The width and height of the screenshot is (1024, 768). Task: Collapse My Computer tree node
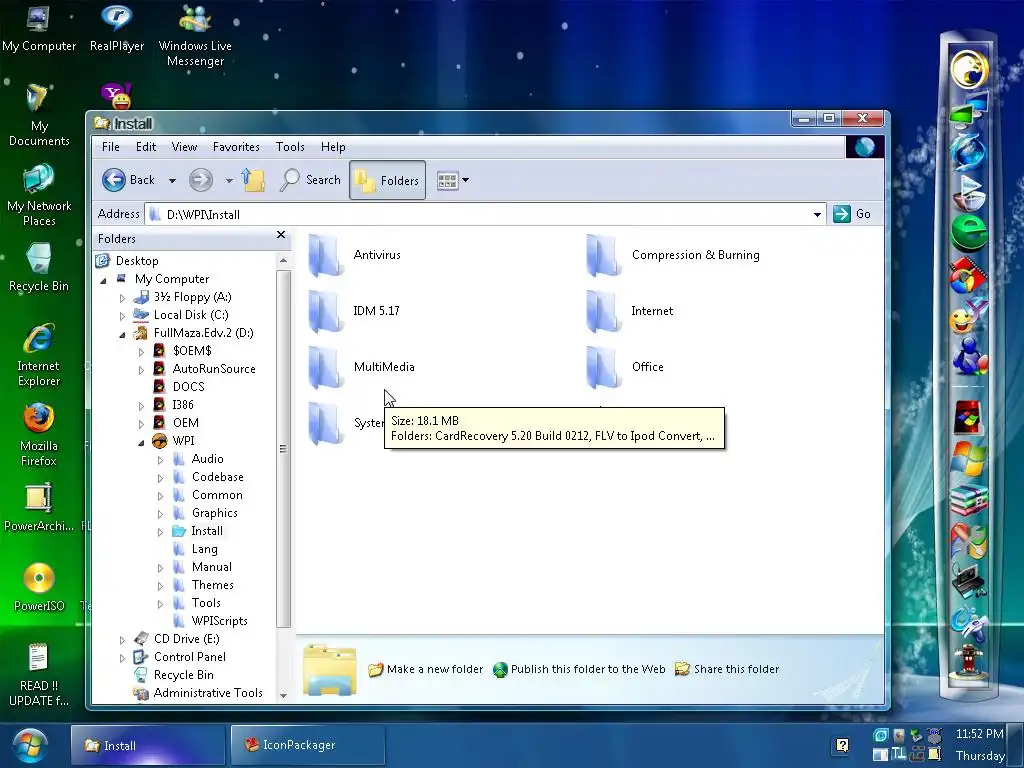point(103,280)
